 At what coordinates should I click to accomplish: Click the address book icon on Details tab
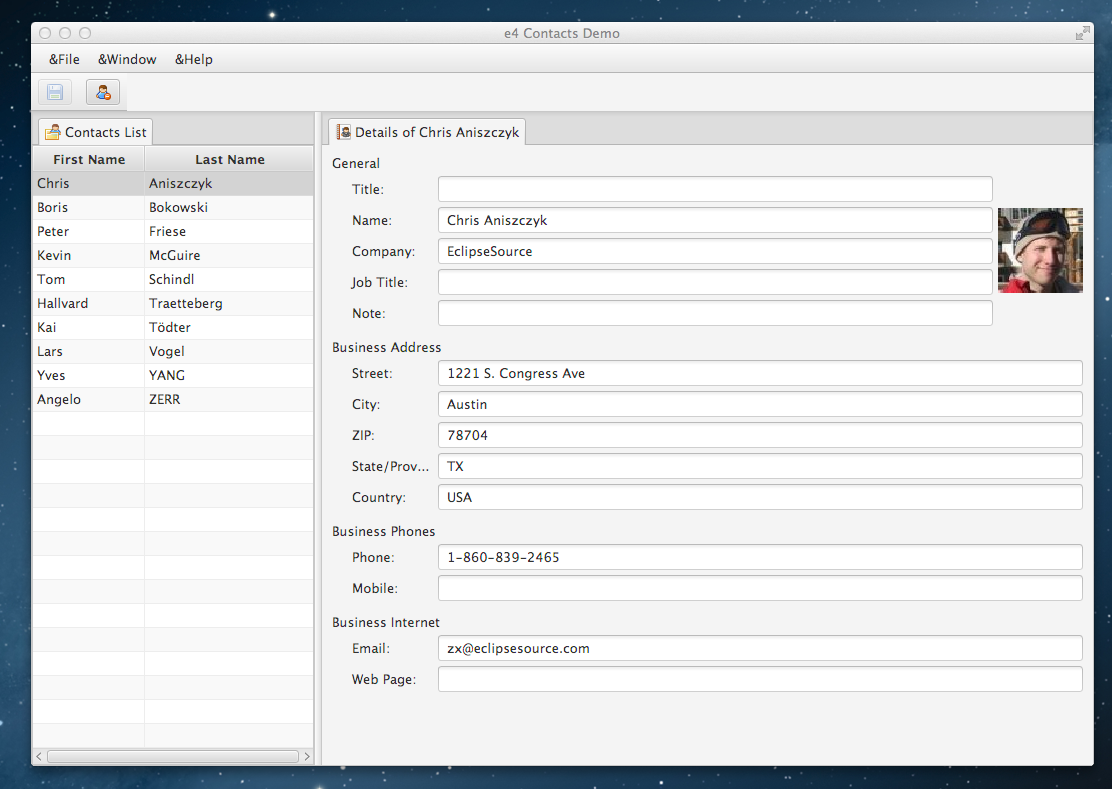pos(344,132)
